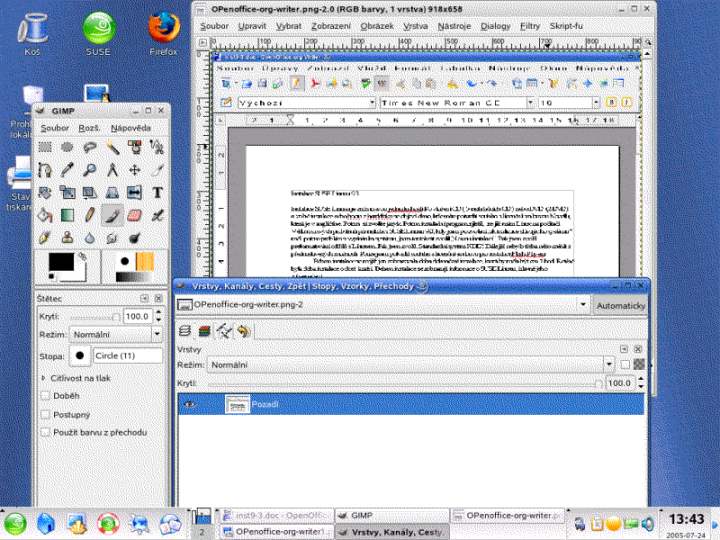The width and height of the screenshot is (720, 540).
Task: Select the Ellipse Select tool
Action: point(68,147)
